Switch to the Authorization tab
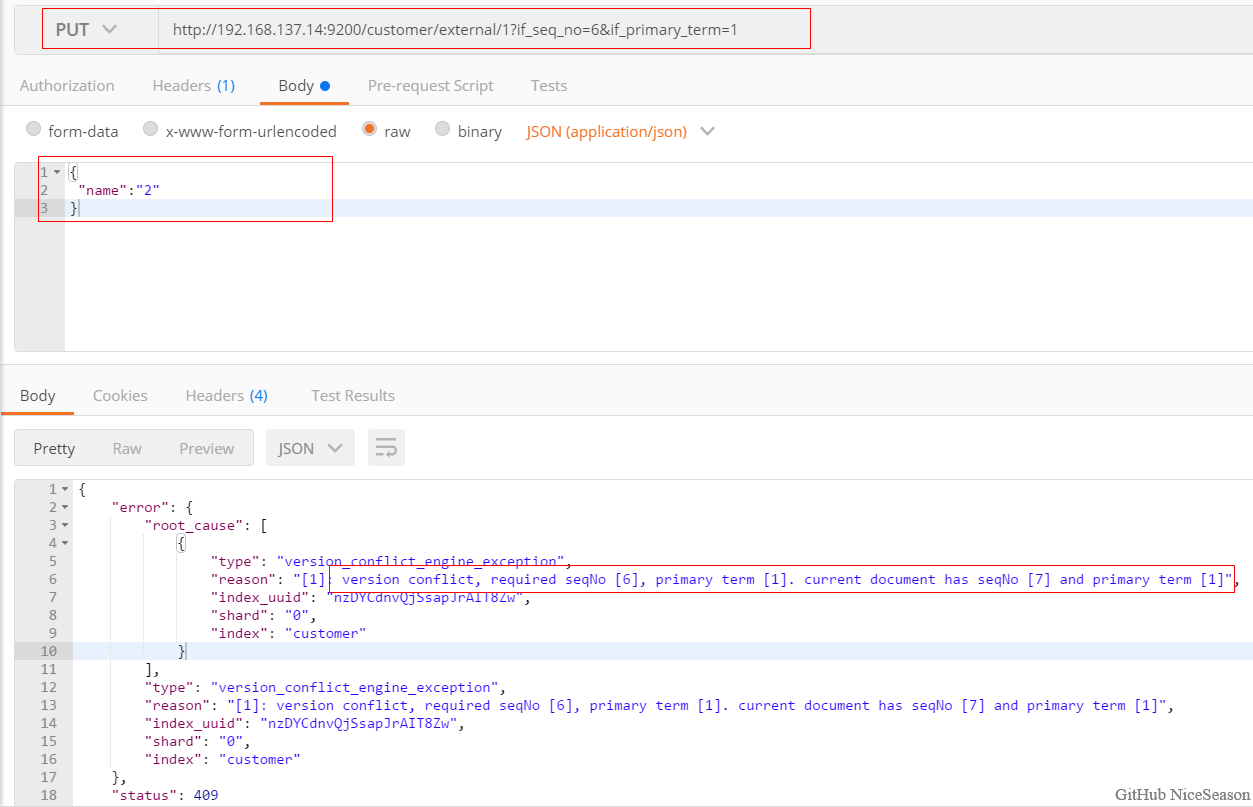This screenshot has height=807, width=1253. coord(67,86)
